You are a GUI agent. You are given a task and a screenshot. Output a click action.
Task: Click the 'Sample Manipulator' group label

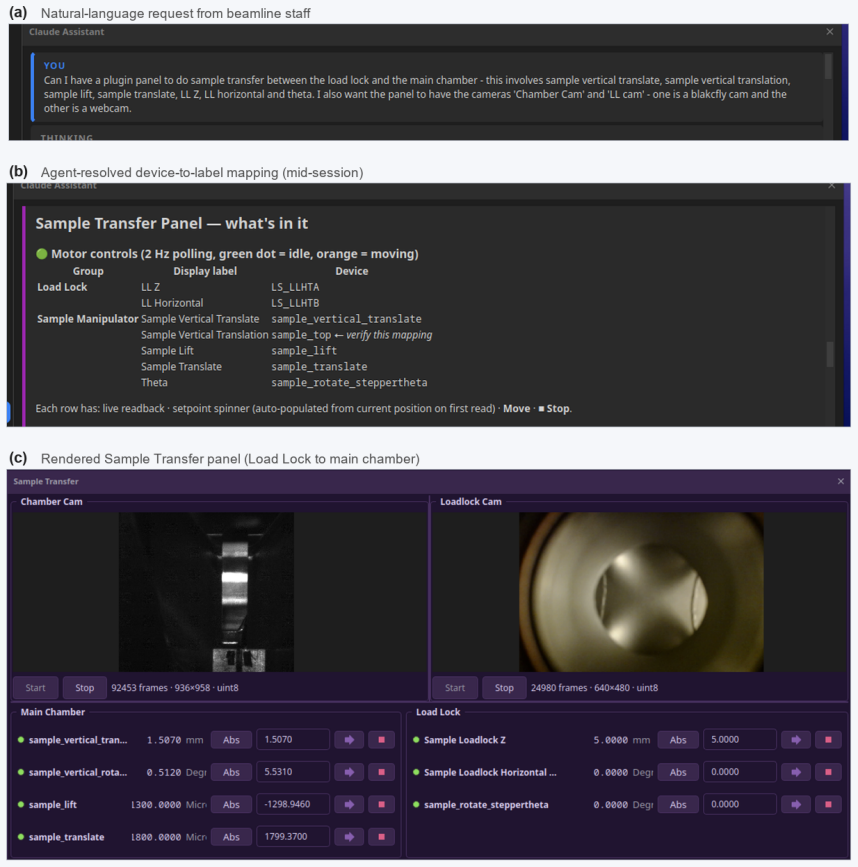click(x=87, y=318)
